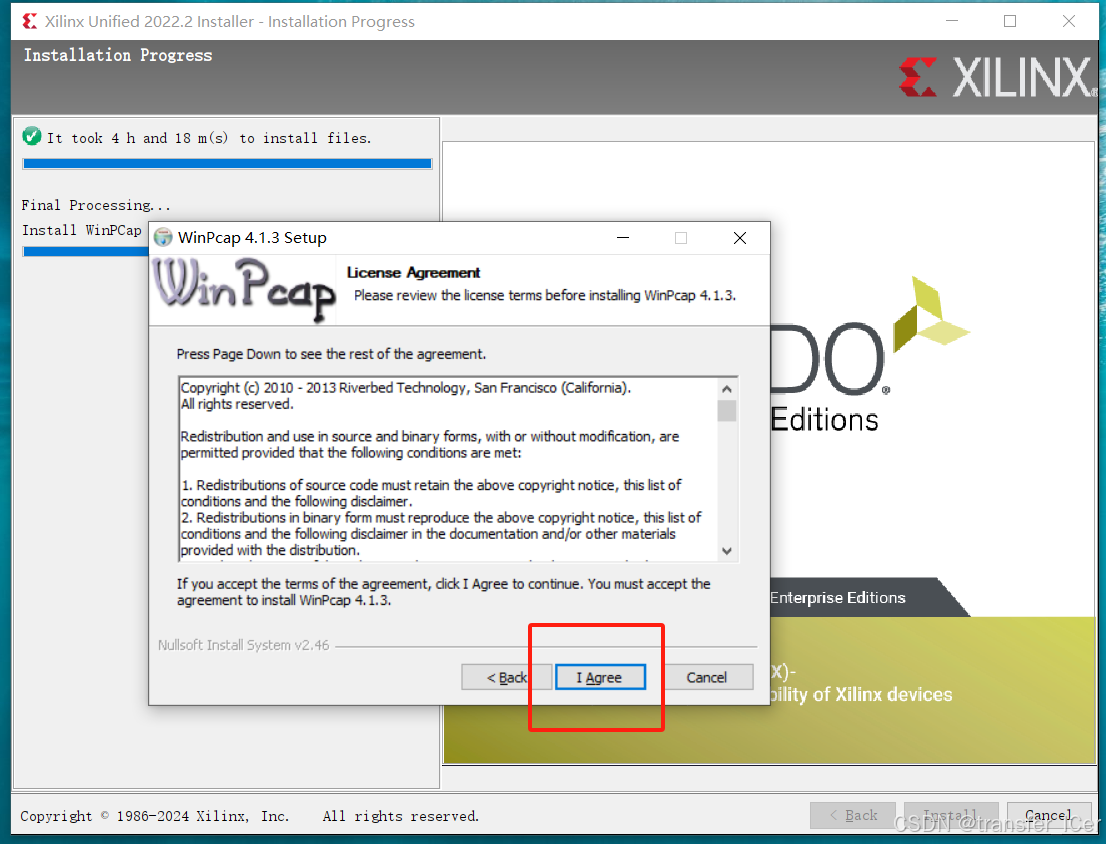Click the 'Installation Progress' header text
Image resolution: width=1106 pixels, height=844 pixels.
click(118, 55)
